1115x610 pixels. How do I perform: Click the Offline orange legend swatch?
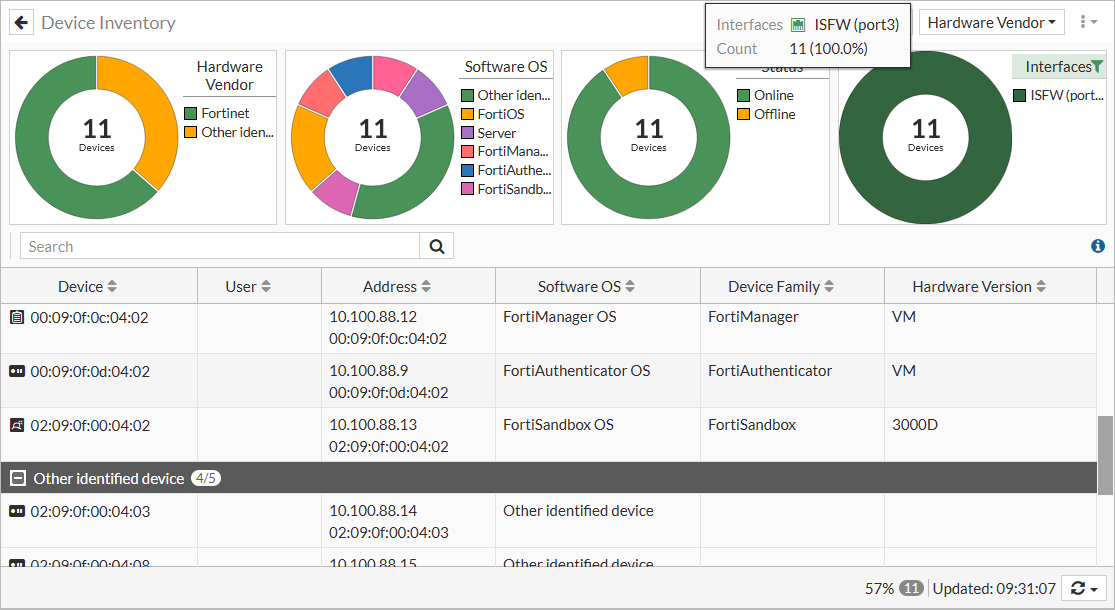pos(743,114)
